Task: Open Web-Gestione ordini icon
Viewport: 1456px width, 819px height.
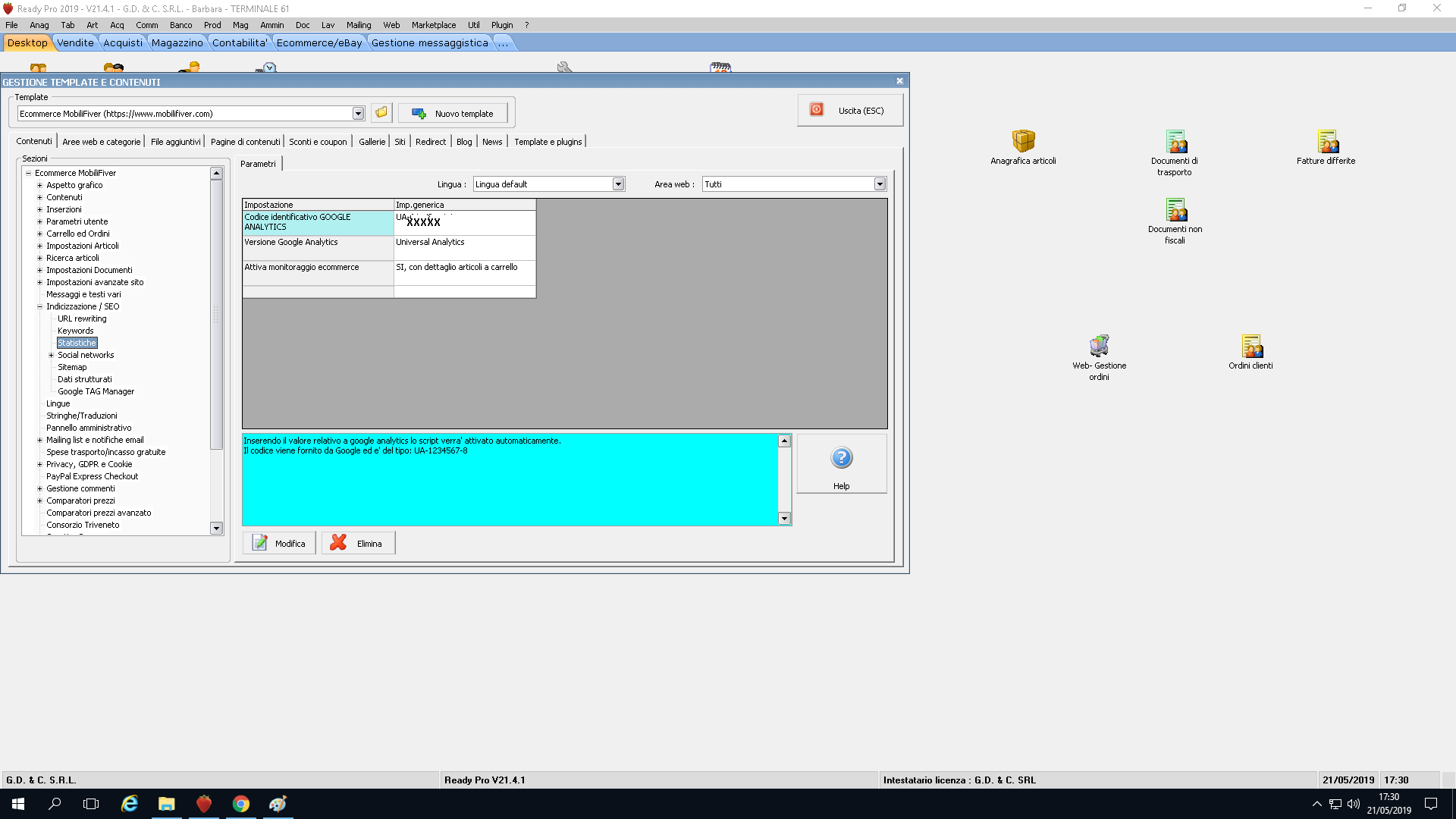Action: coord(1099,347)
